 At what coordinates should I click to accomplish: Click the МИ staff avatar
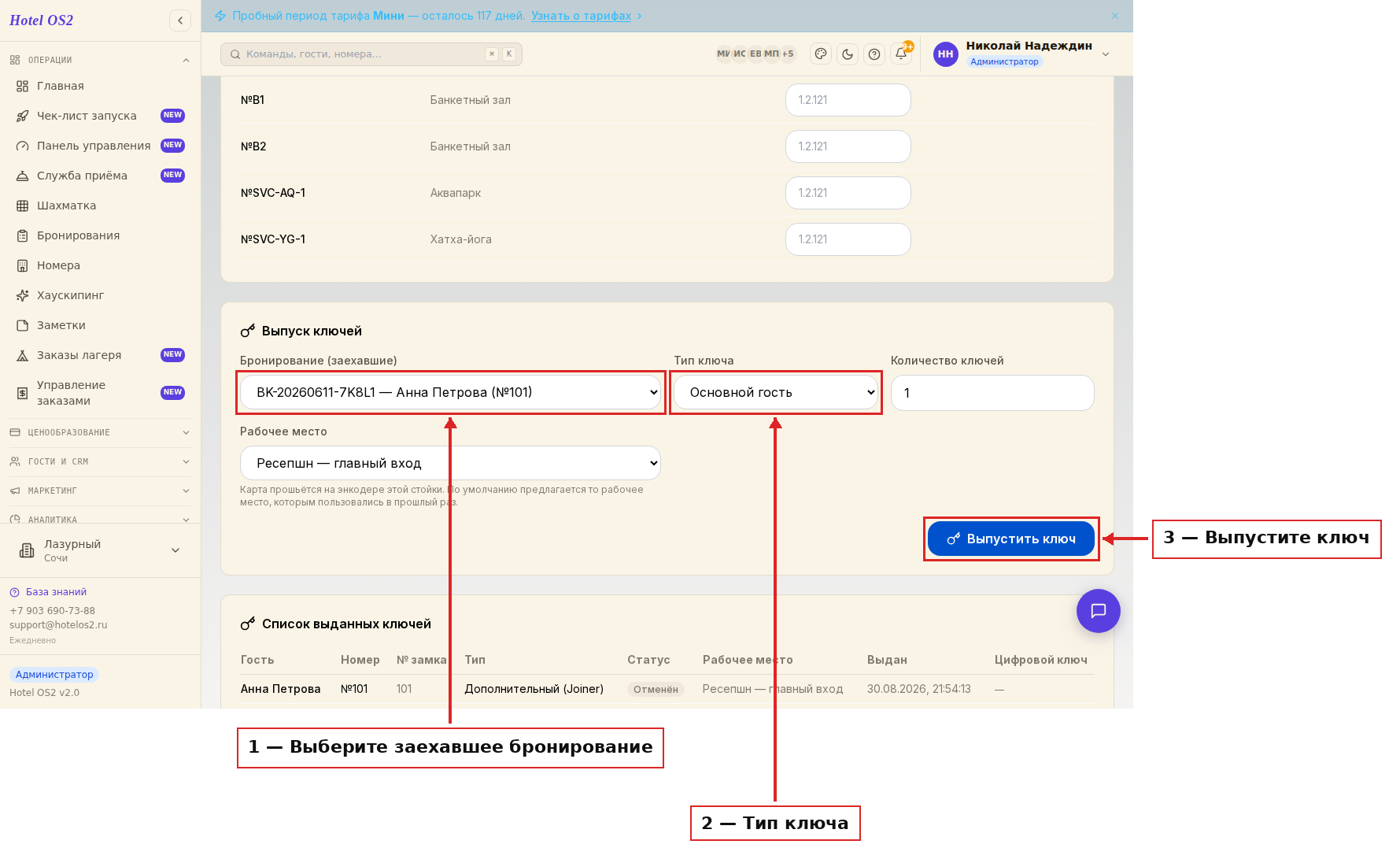tap(723, 54)
